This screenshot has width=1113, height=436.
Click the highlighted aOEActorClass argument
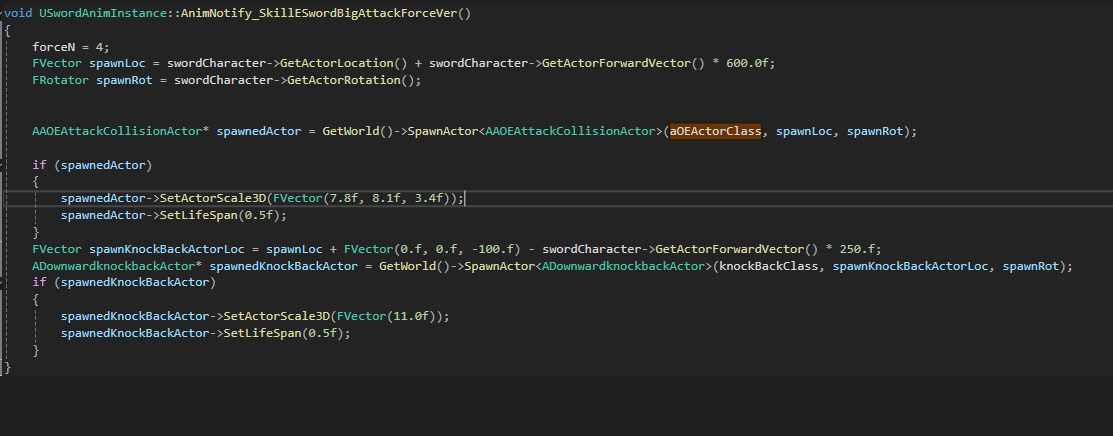[716, 131]
